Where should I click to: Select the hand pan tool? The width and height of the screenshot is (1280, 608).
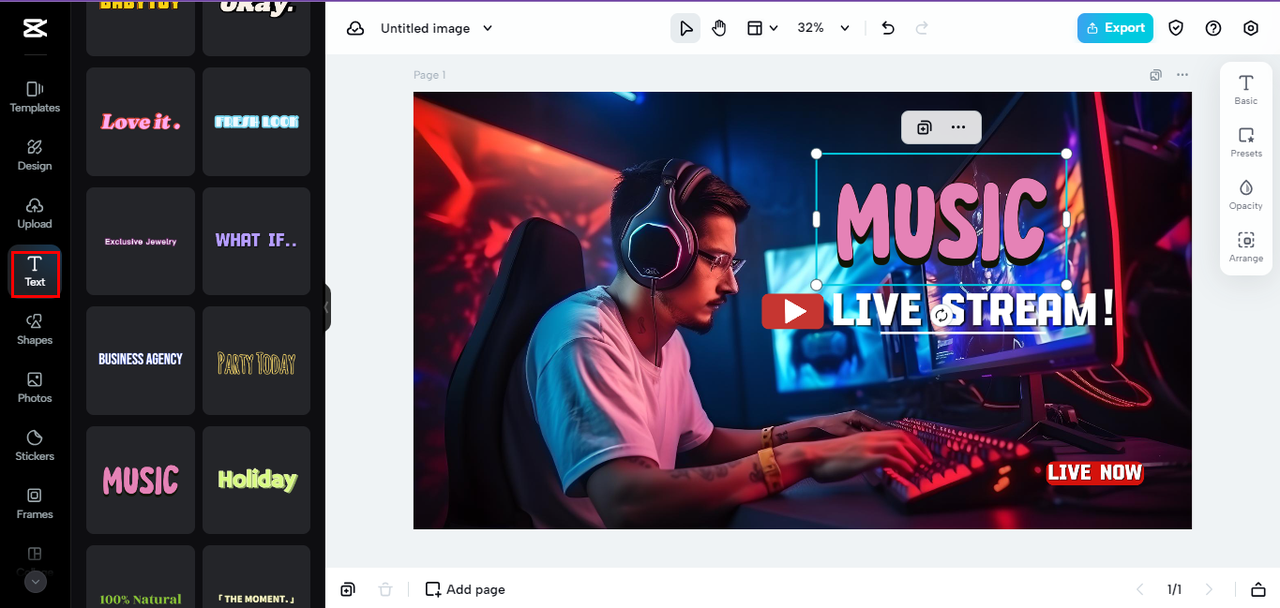[719, 28]
